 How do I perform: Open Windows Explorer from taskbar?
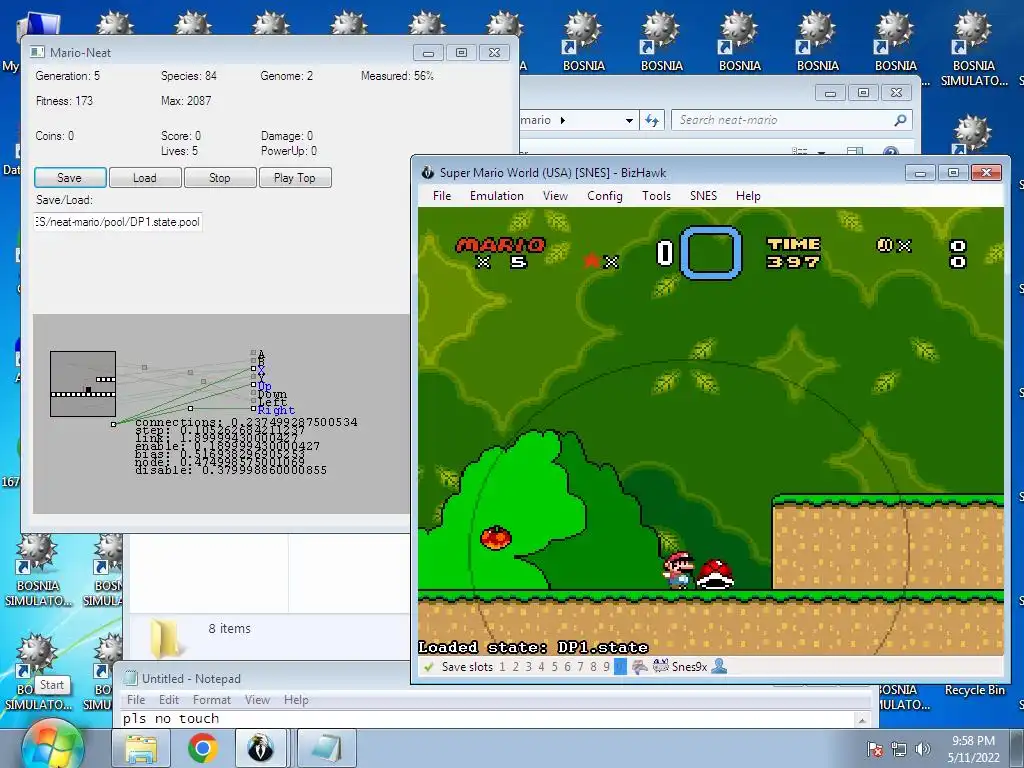[141, 748]
